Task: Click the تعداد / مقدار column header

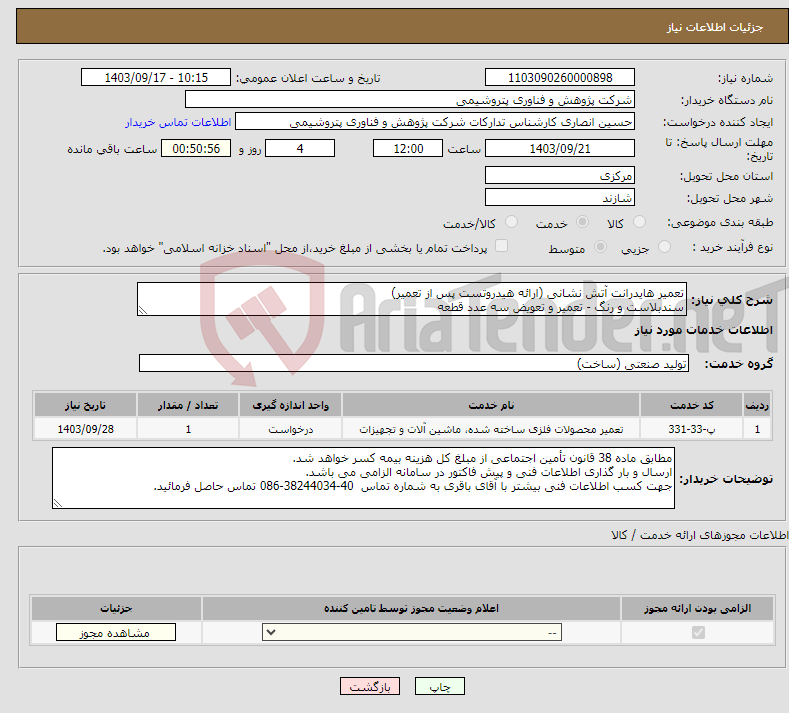Action: coord(188,405)
